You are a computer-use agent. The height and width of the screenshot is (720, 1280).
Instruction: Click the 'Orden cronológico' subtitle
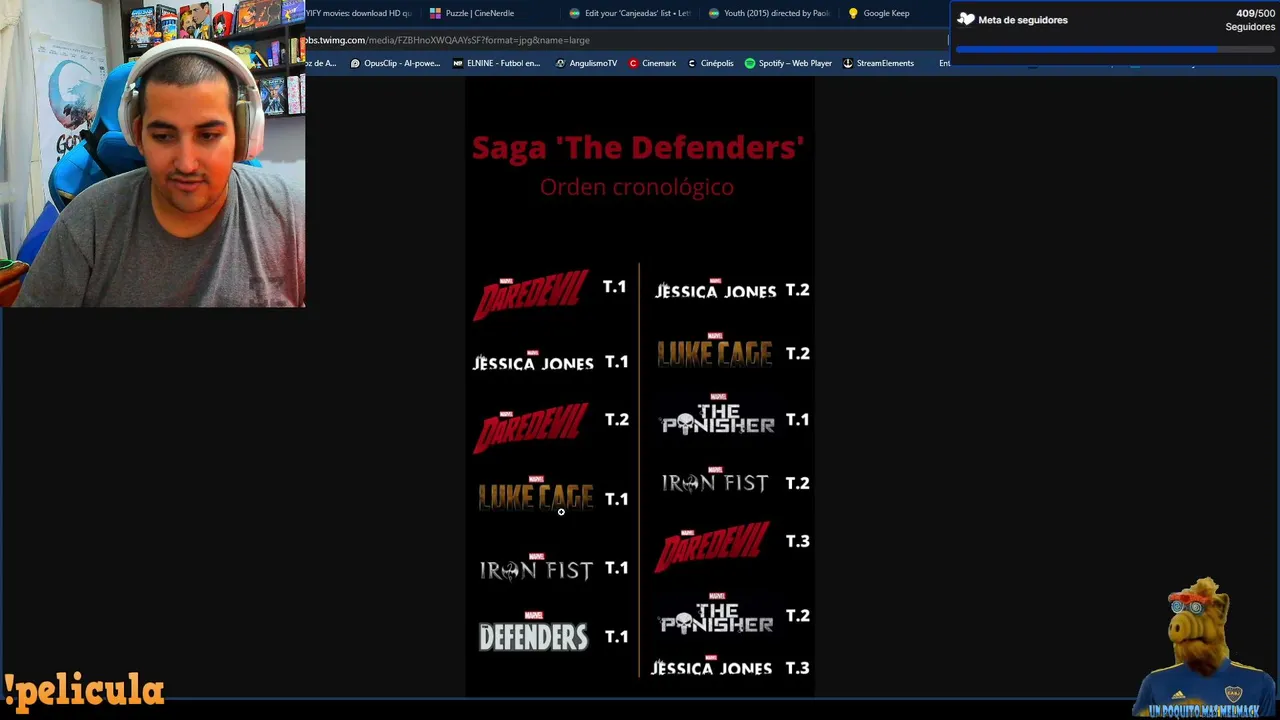click(637, 187)
